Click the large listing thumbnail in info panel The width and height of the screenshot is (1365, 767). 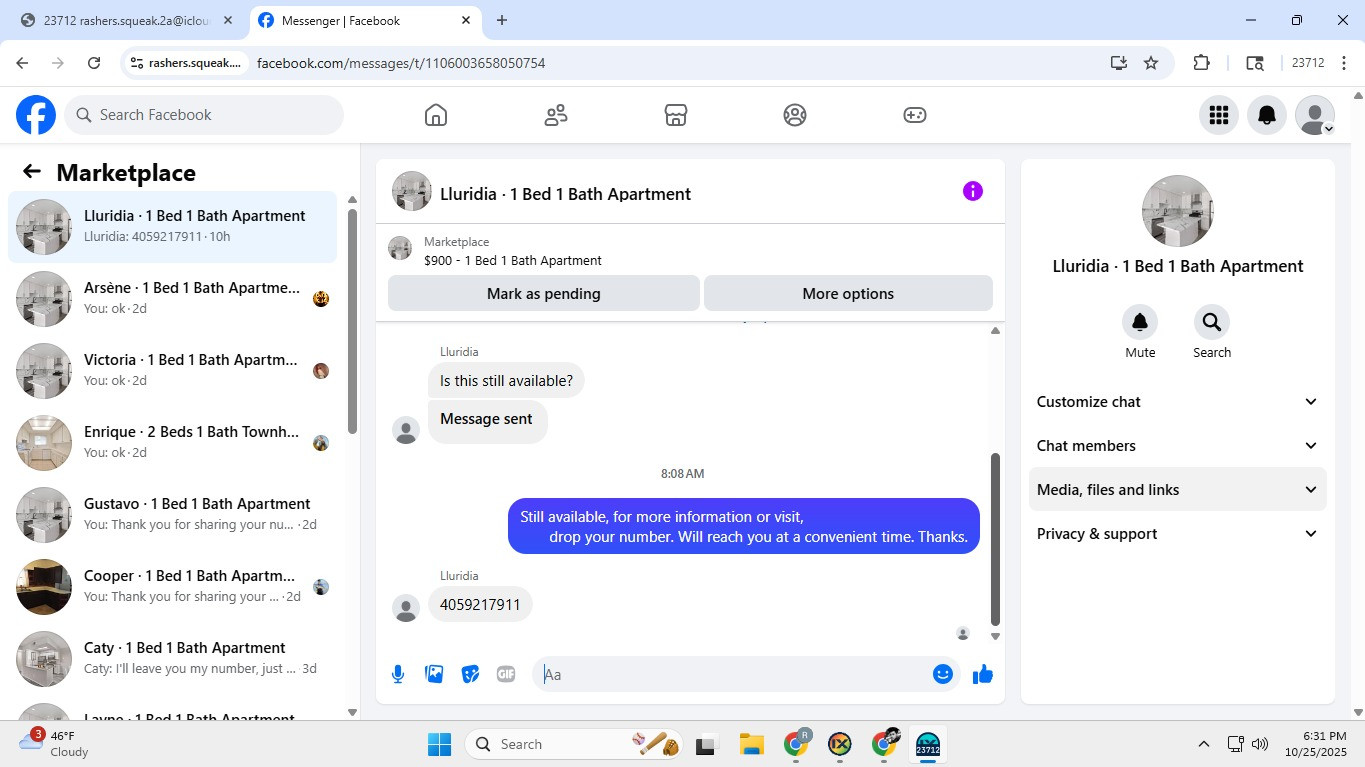pos(1178,211)
